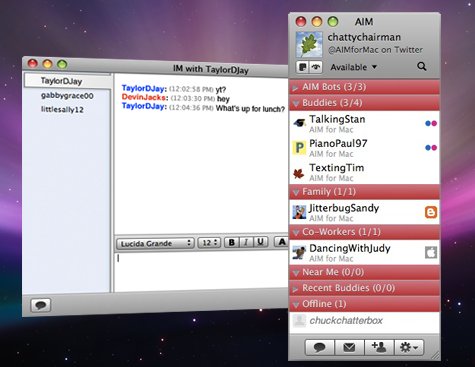Zoom the AIM buddy list window
The width and height of the screenshot is (475, 367).
333,22
